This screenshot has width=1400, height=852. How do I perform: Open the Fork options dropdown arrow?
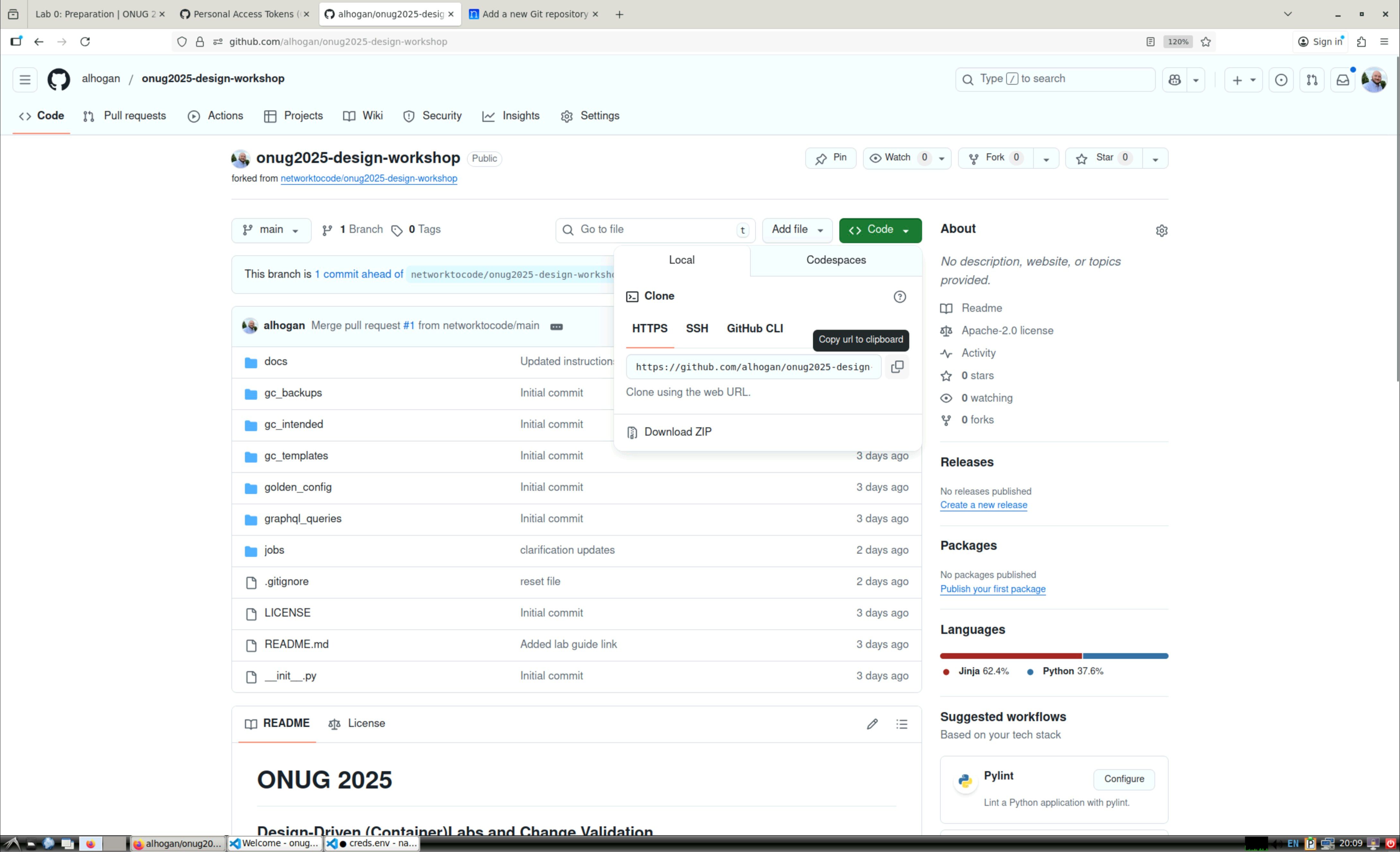pos(1045,159)
